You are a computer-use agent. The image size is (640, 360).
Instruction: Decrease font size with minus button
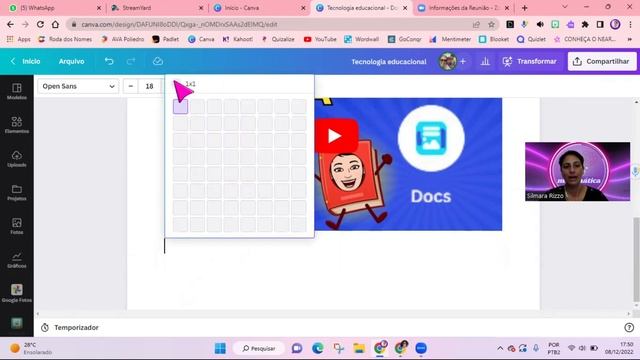point(131,86)
